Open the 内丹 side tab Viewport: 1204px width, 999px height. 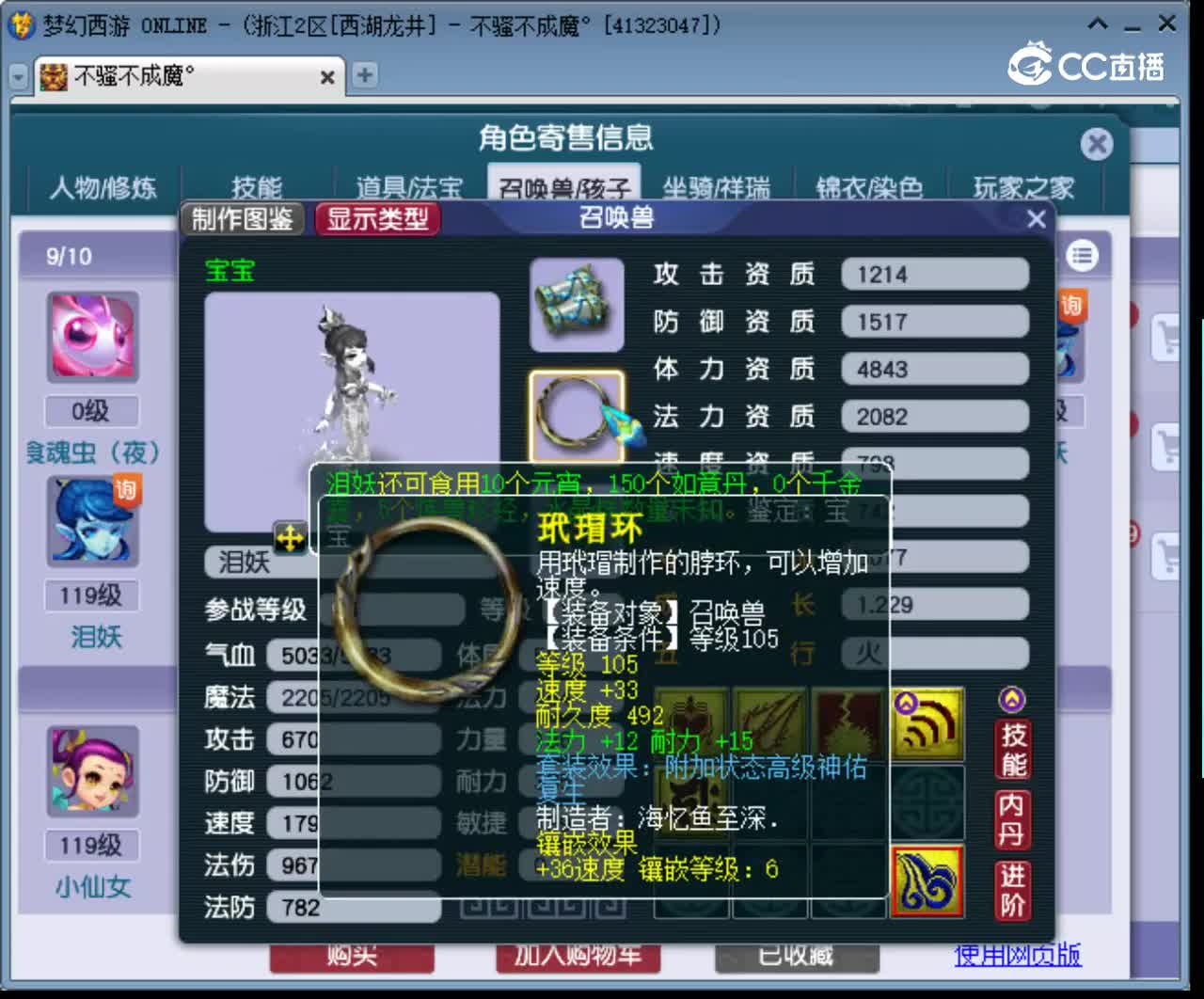(1012, 819)
